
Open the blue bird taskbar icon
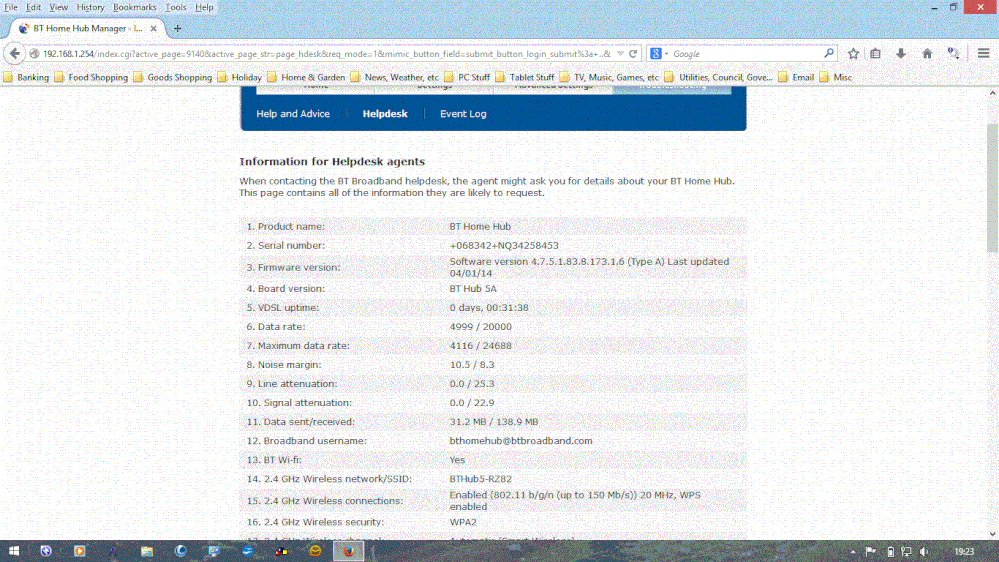(x=247, y=551)
